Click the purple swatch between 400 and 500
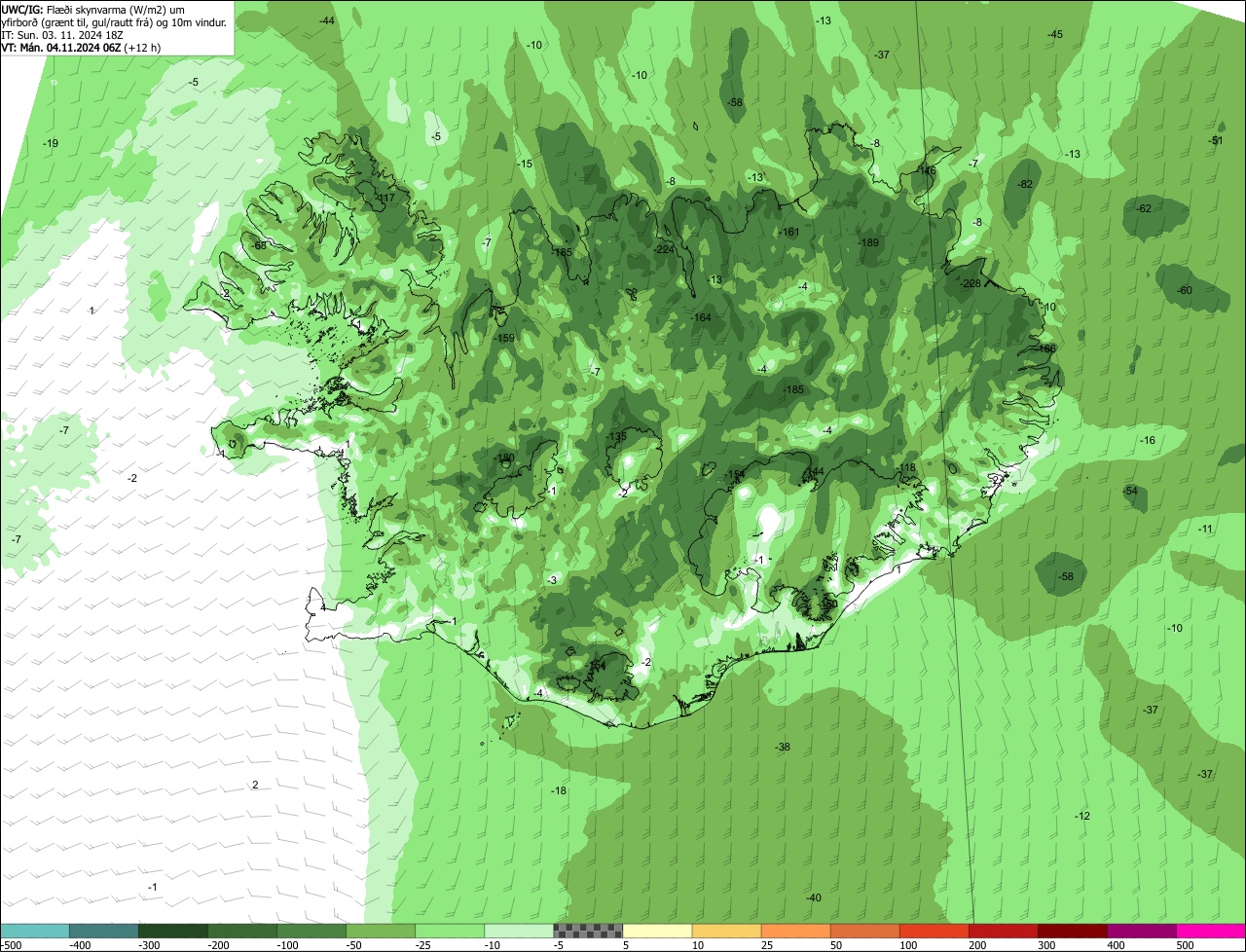 [1141, 931]
